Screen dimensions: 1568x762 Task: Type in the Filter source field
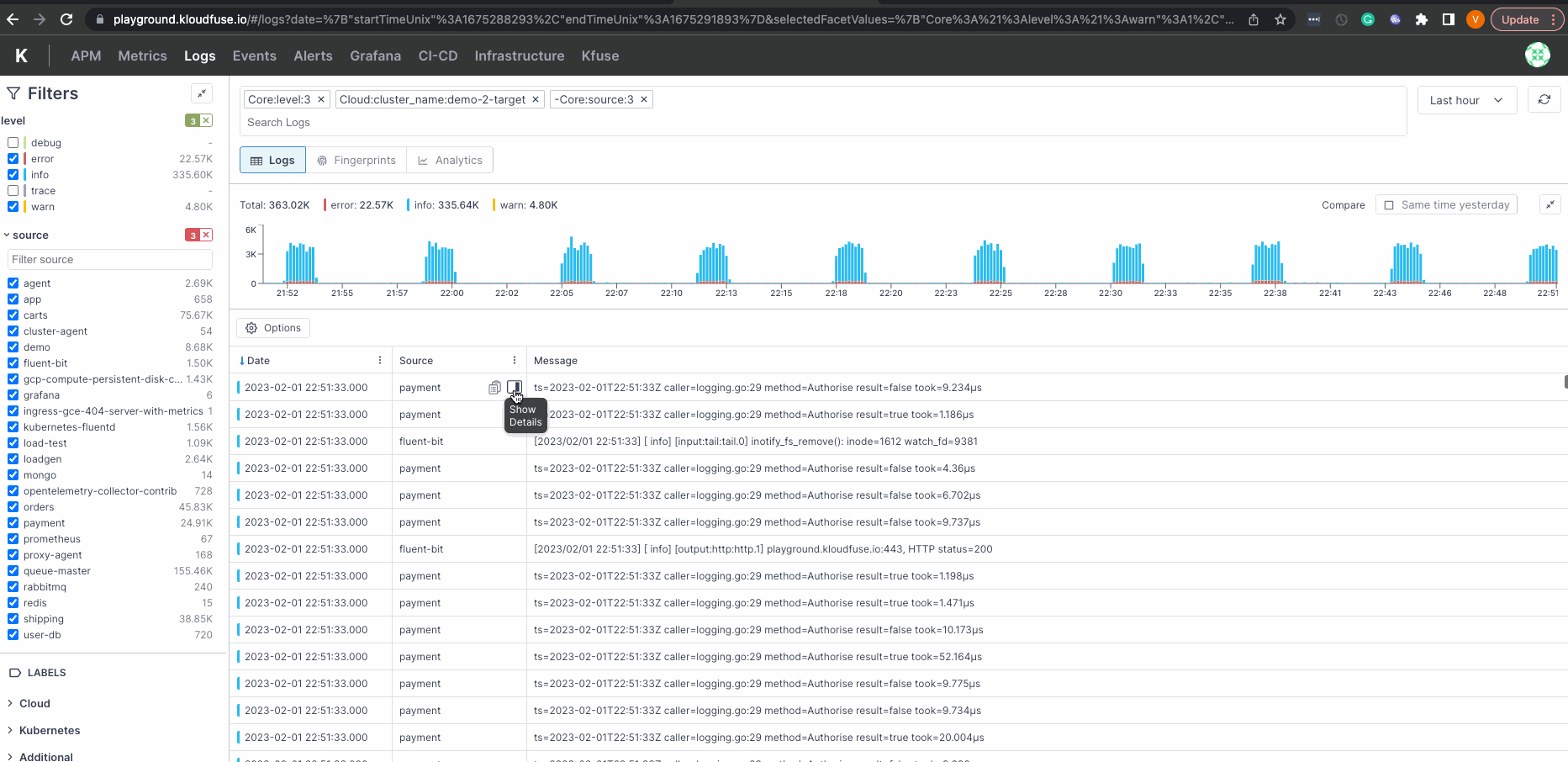(x=109, y=259)
